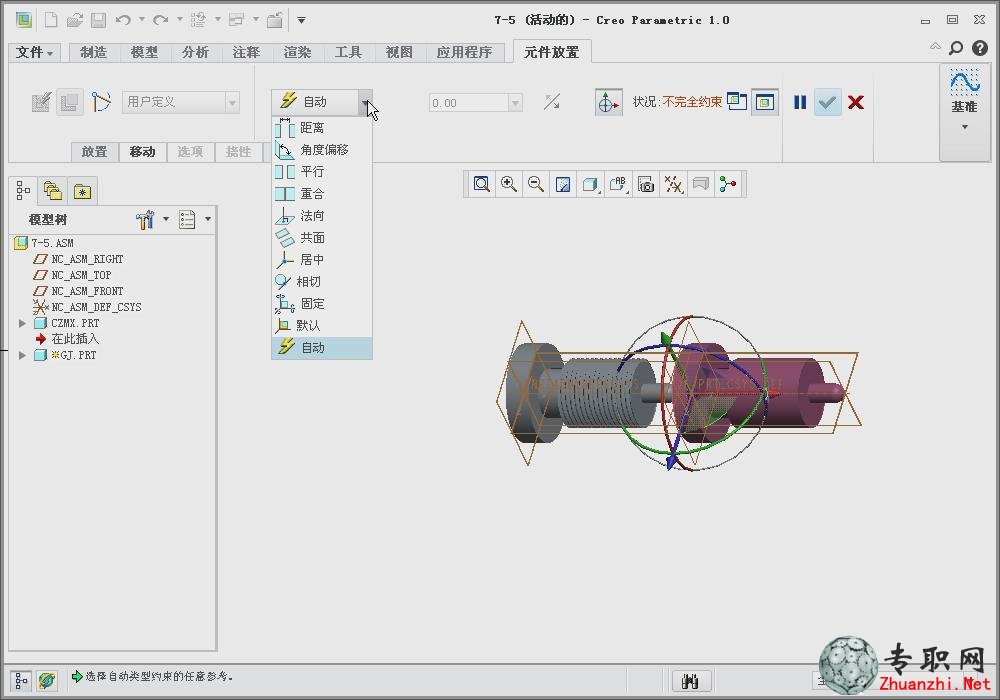The width and height of the screenshot is (1000, 700).
Task: Choose the 平行 constraint option
Action: coord(321,172)
